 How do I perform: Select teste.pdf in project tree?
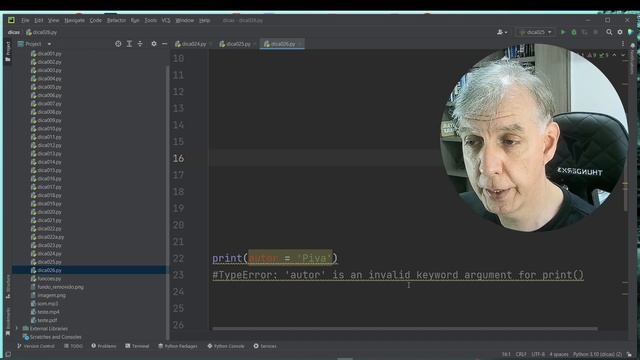tap(44, 320)
